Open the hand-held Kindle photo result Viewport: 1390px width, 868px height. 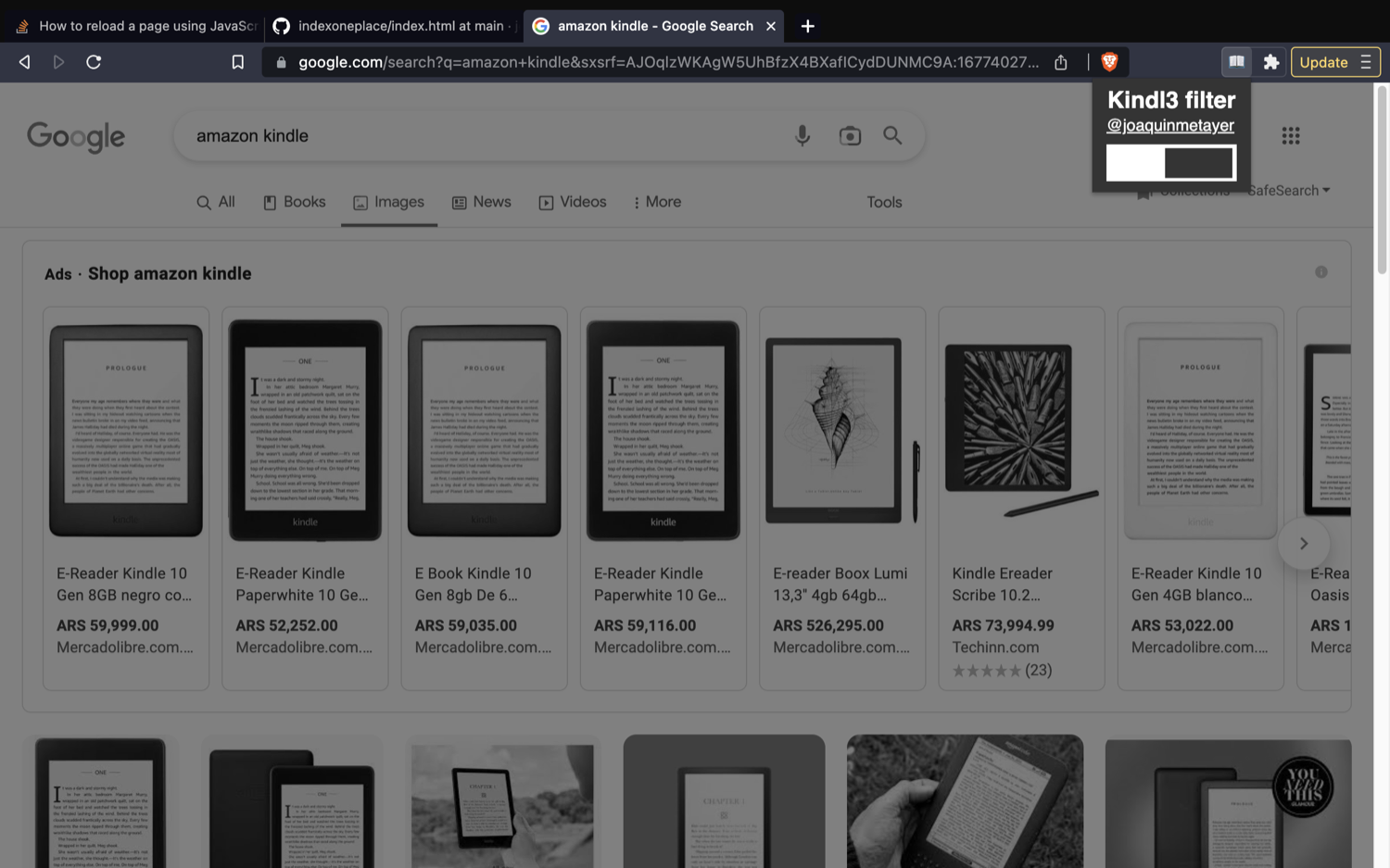point(965,801)
